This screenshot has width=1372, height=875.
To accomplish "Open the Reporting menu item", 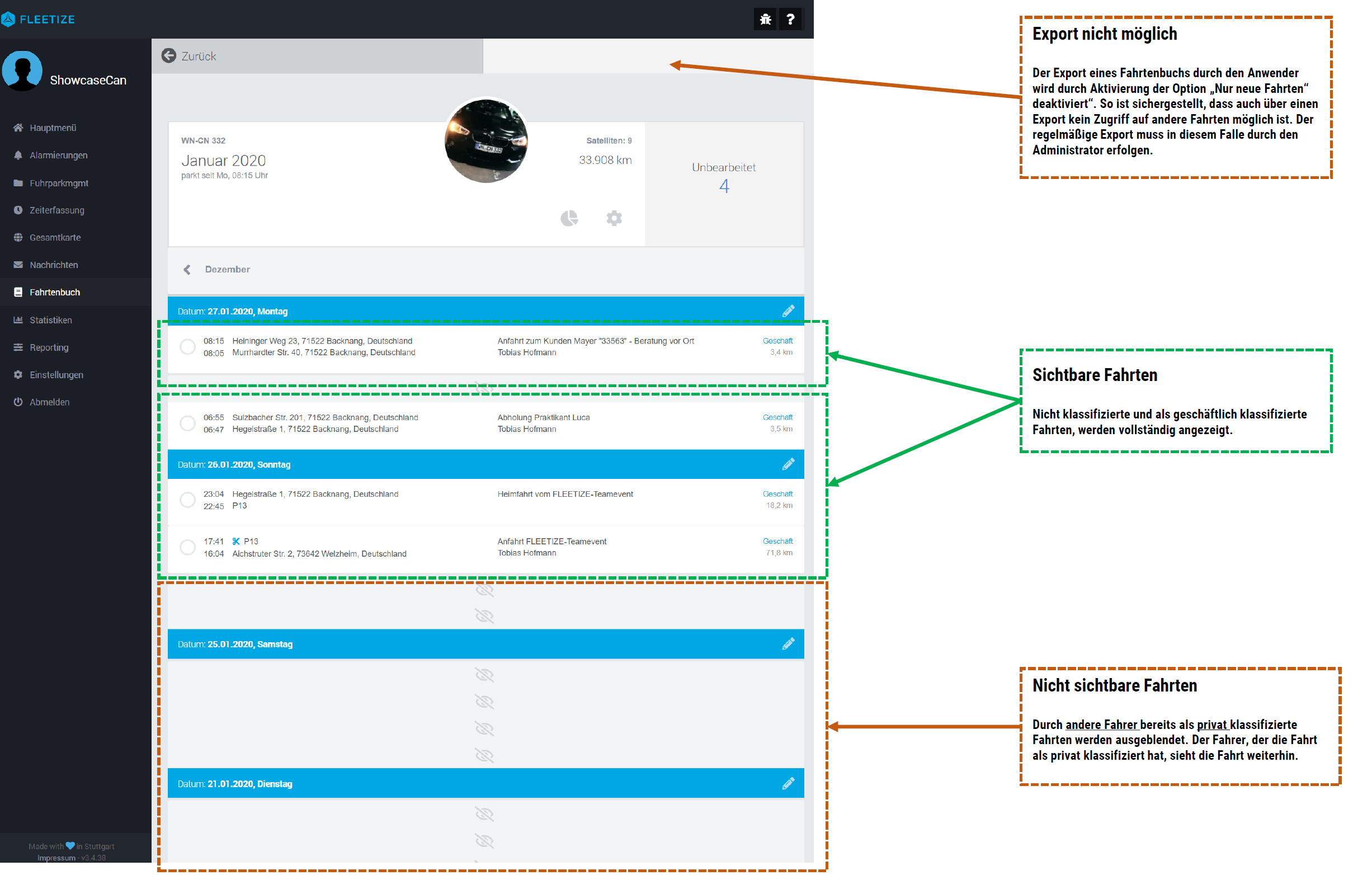I will [49, 348].
